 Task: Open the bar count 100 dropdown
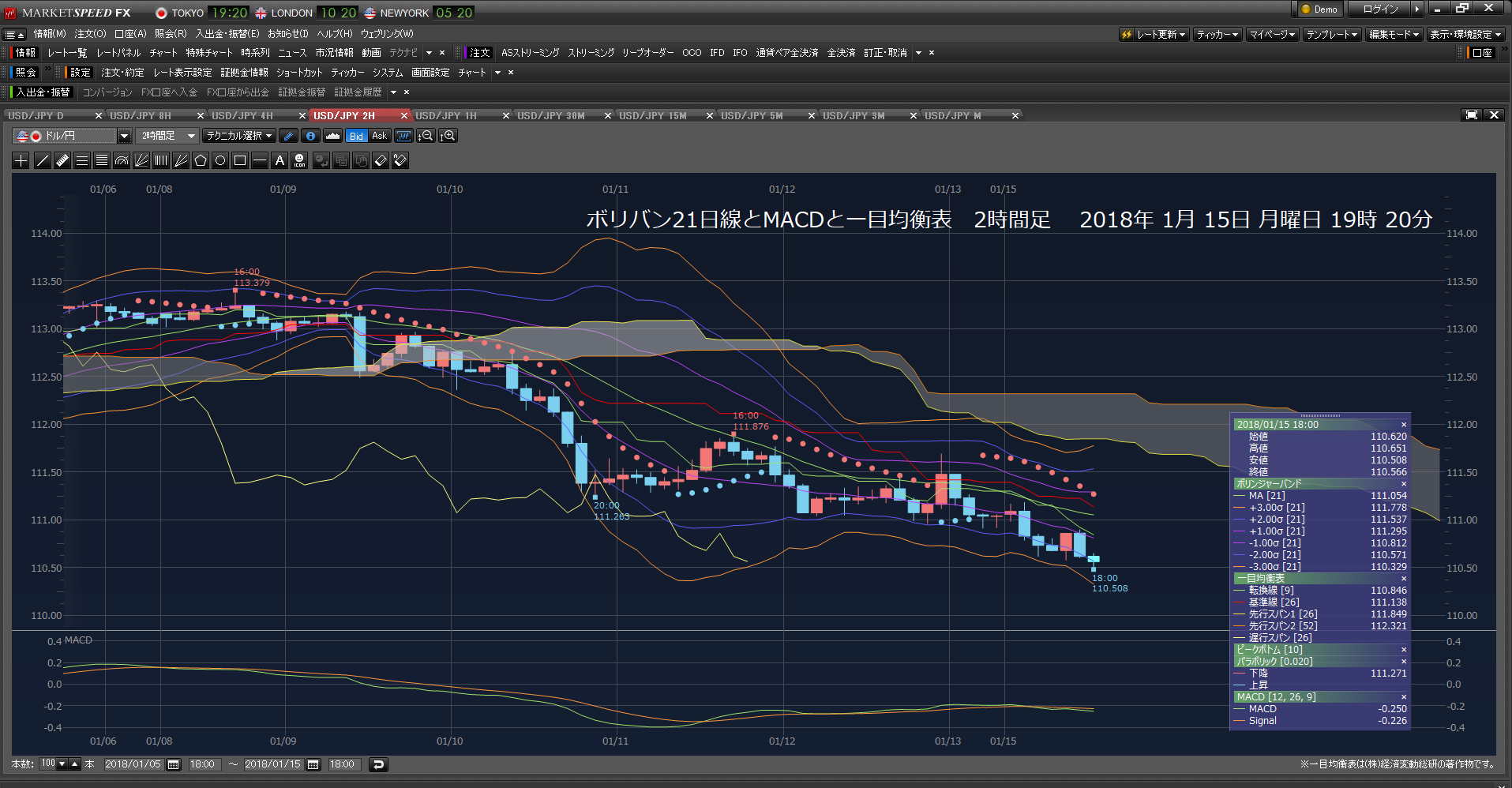click(62, 764)
